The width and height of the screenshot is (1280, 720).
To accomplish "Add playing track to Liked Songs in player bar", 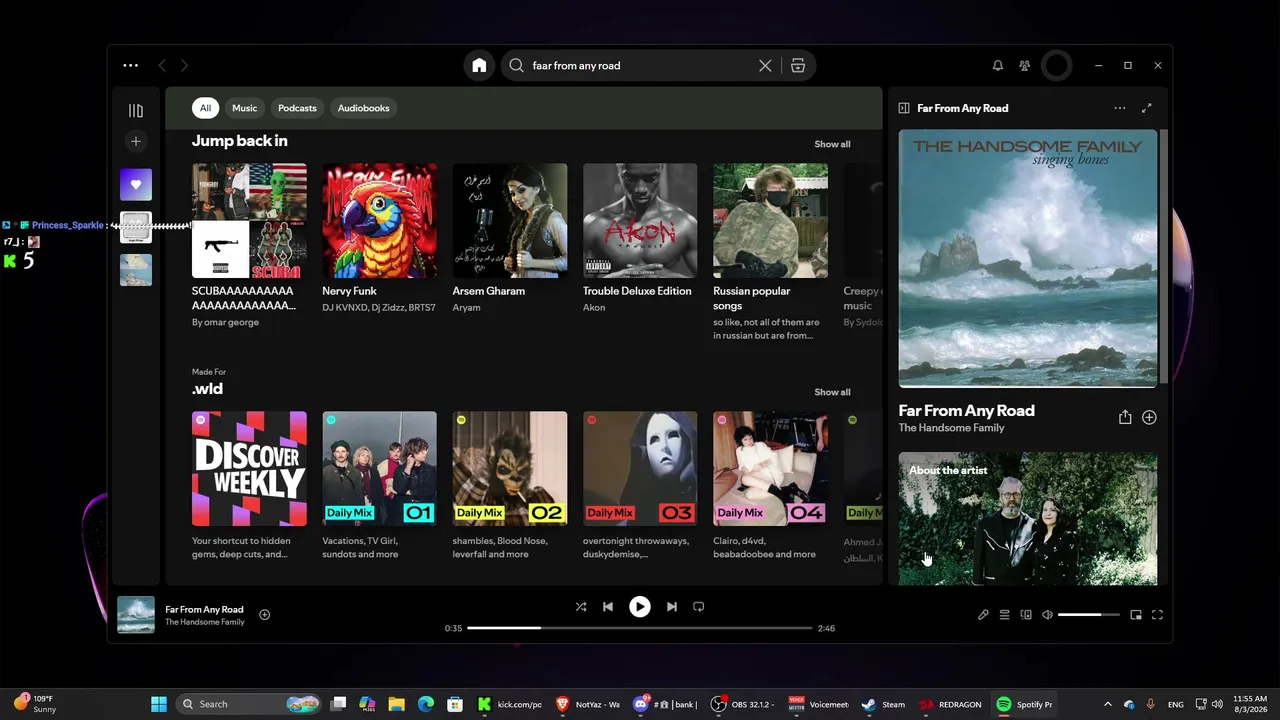I will pos(265,615).
